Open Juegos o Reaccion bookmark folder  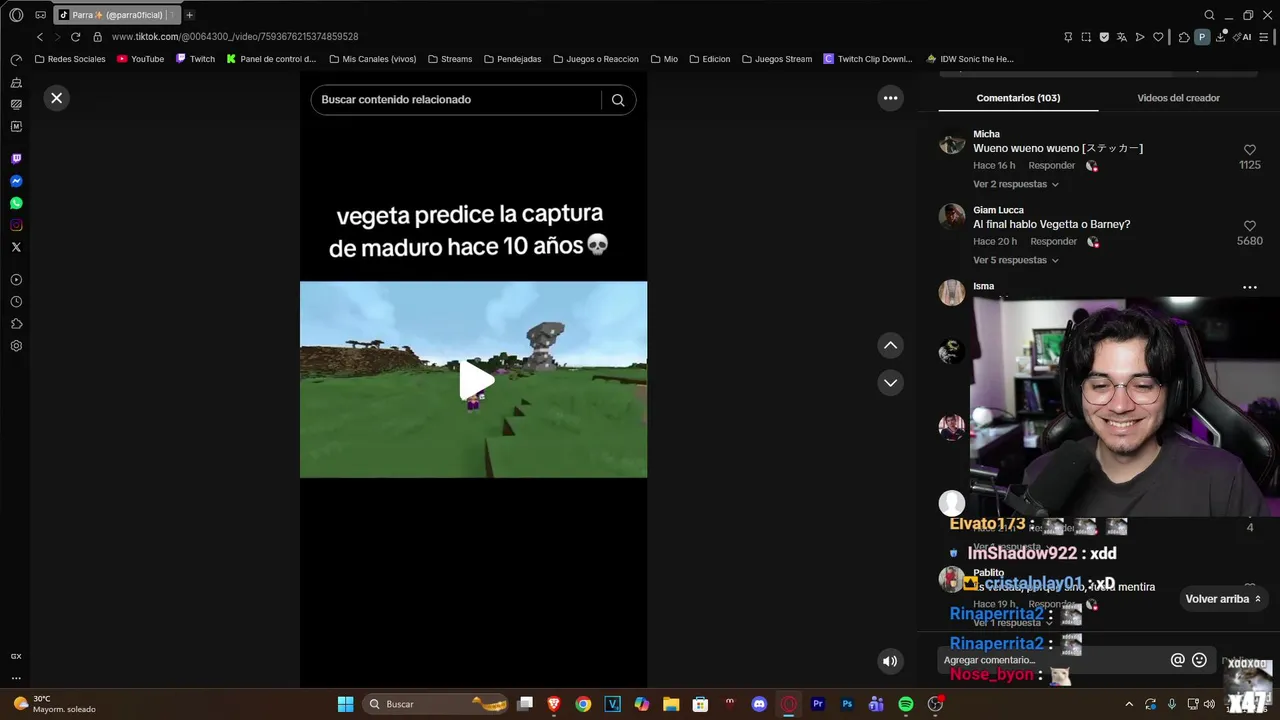point(596,59)
